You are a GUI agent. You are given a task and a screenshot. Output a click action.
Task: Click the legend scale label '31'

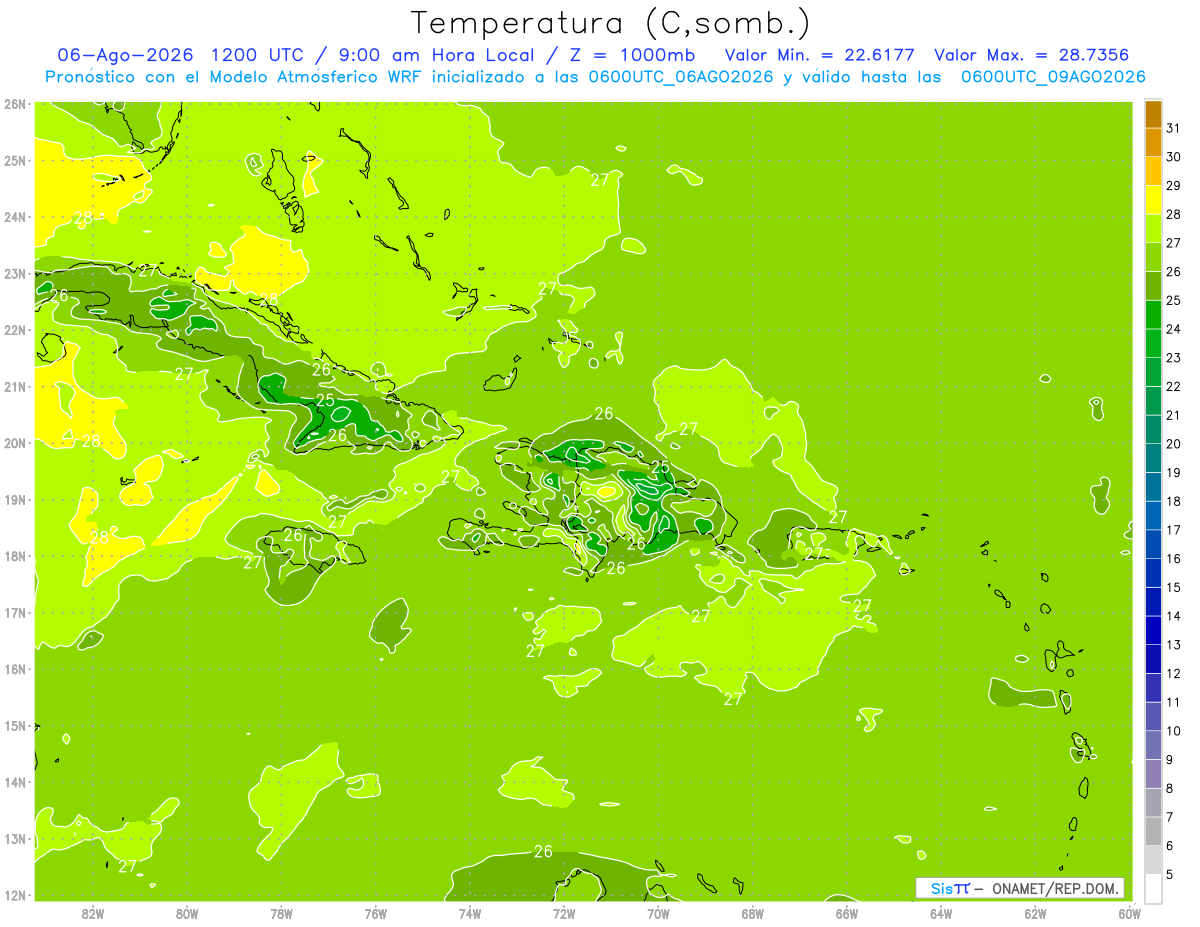(1173, 127)
